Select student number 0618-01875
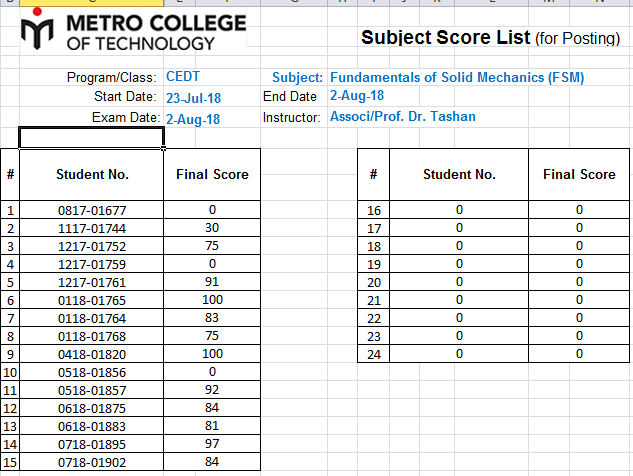 click(x=92, y=408)
